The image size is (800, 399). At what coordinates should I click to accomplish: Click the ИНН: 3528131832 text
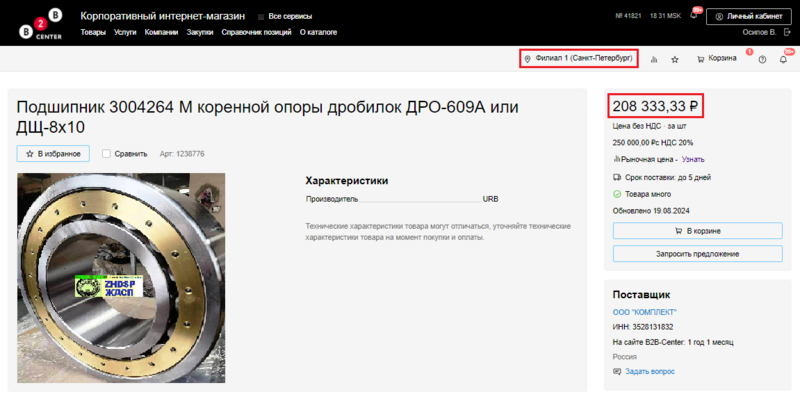[x=643, y=327]
